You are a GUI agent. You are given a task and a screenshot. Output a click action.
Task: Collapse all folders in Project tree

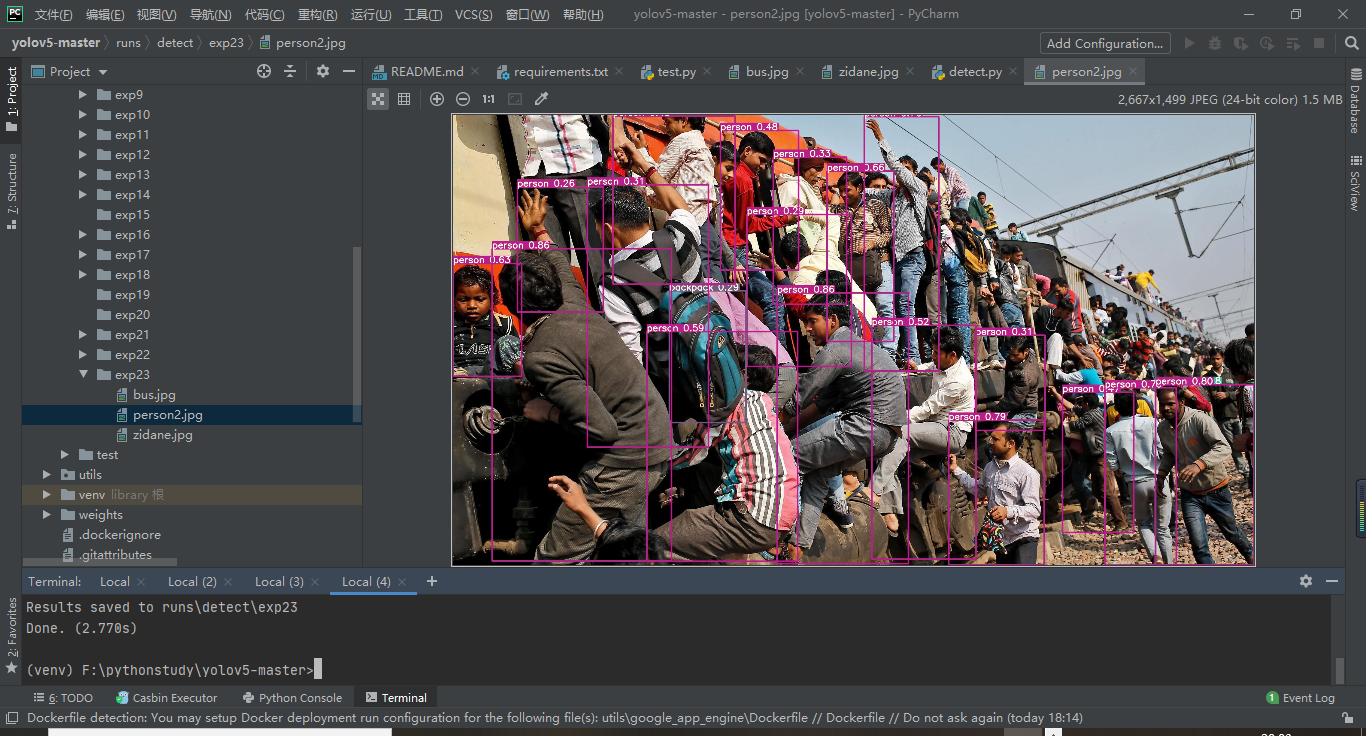290,71
